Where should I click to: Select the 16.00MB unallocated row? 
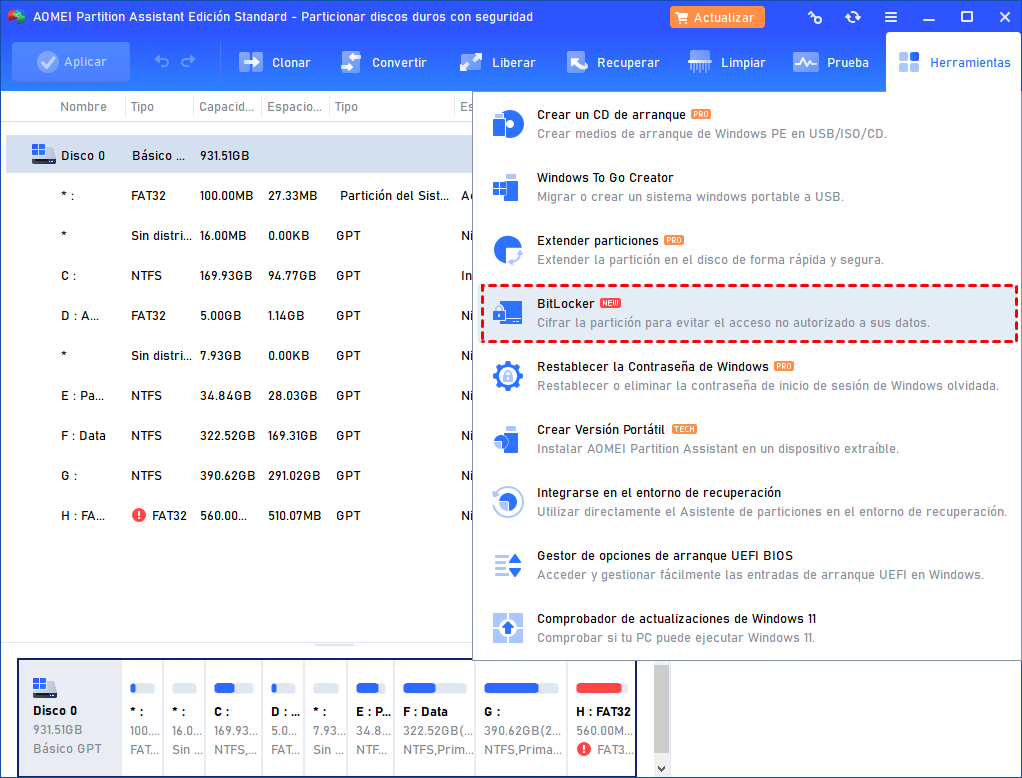pos(239,235)
